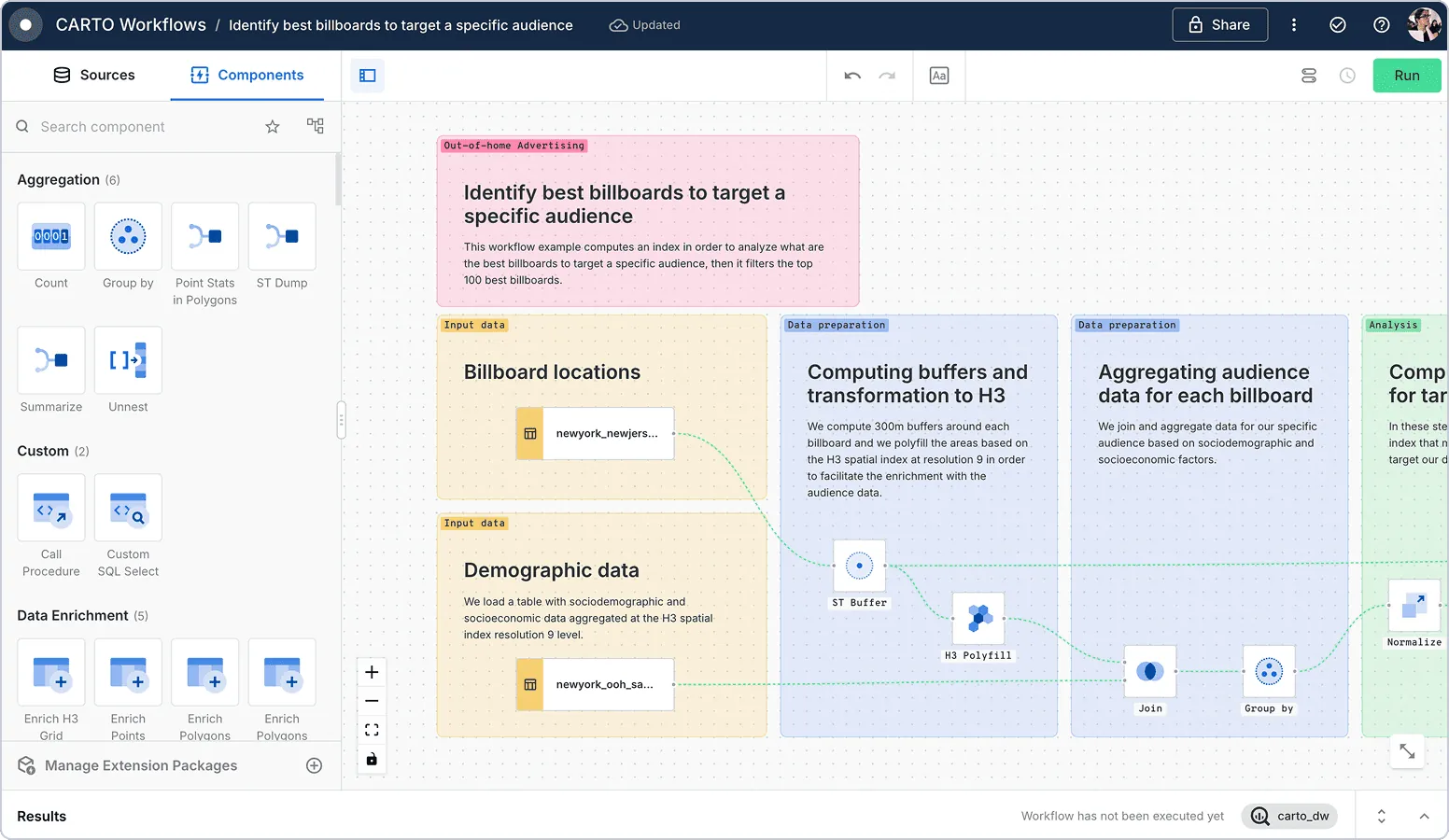Toggle the left sidebar panel visibility
Viewport: 1449px width, 840px height.
(368, 76)
